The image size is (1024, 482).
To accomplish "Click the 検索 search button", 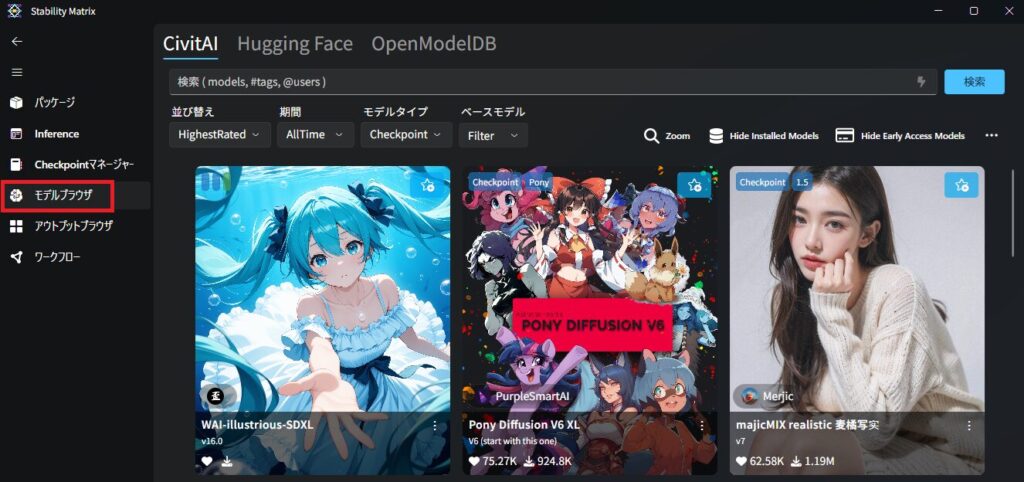I will tap(974, 81).
